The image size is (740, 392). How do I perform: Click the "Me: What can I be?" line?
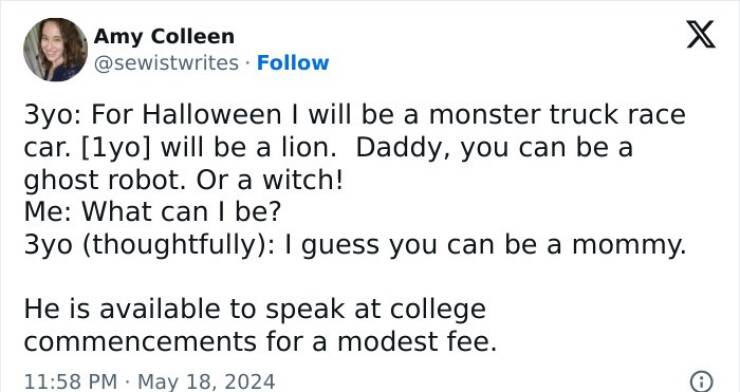tap(152, 212)
